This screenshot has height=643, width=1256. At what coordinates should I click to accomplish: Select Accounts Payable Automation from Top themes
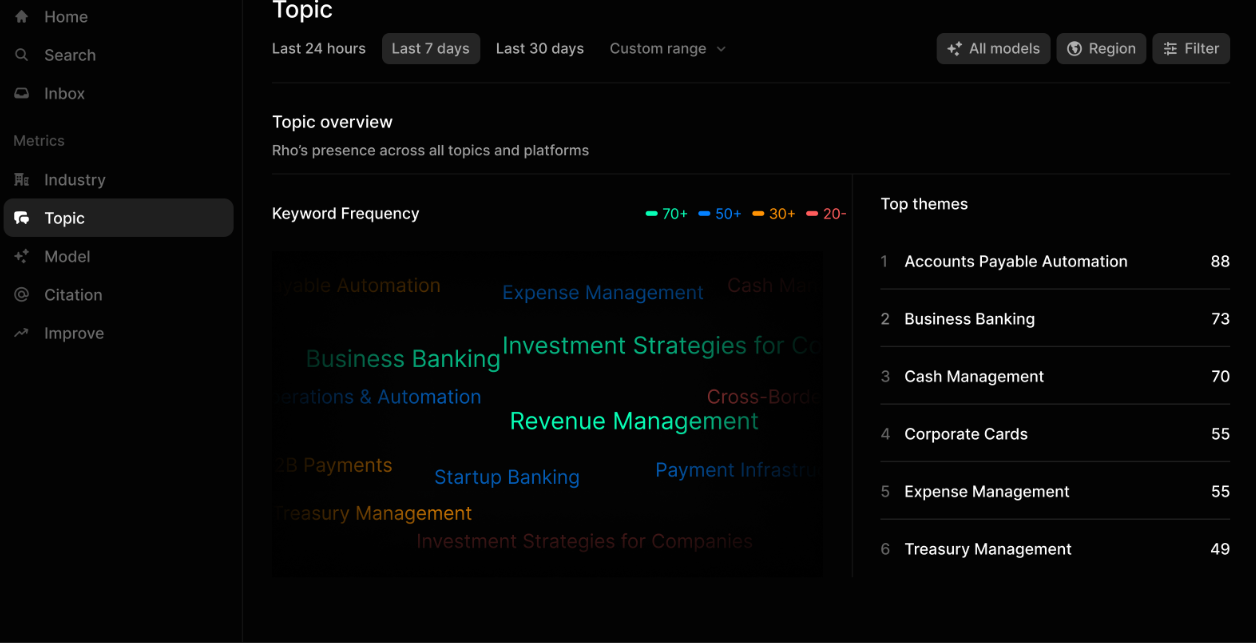tap(1016, 261)
